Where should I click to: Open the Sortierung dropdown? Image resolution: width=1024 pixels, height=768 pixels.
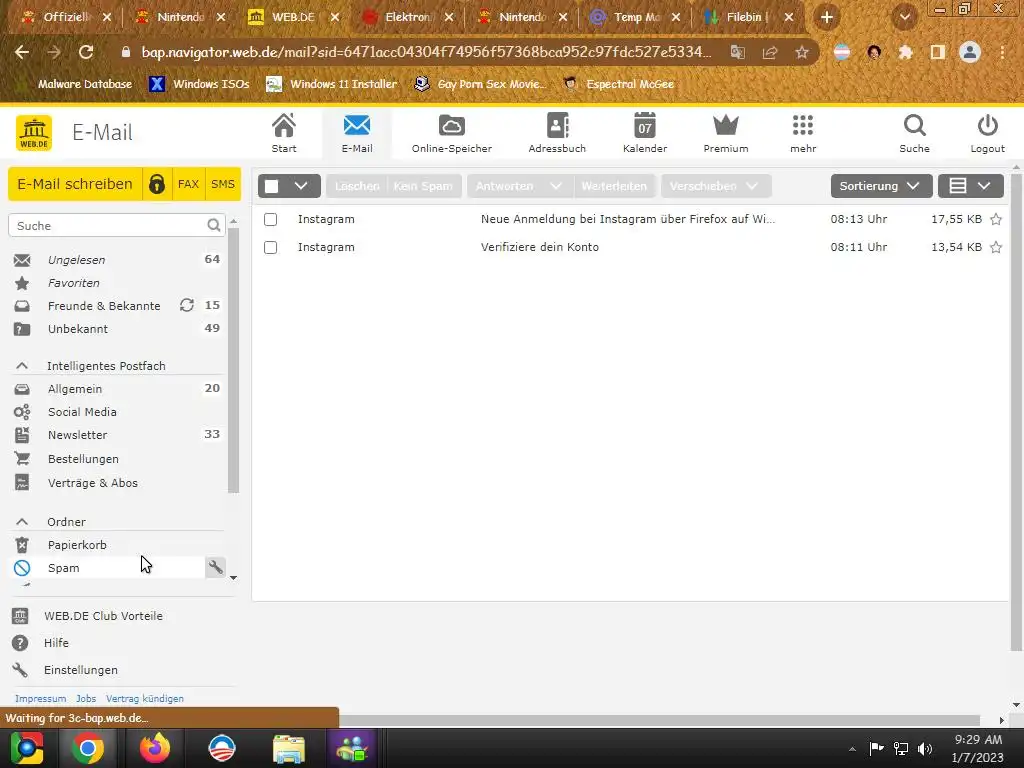[881, 186]
